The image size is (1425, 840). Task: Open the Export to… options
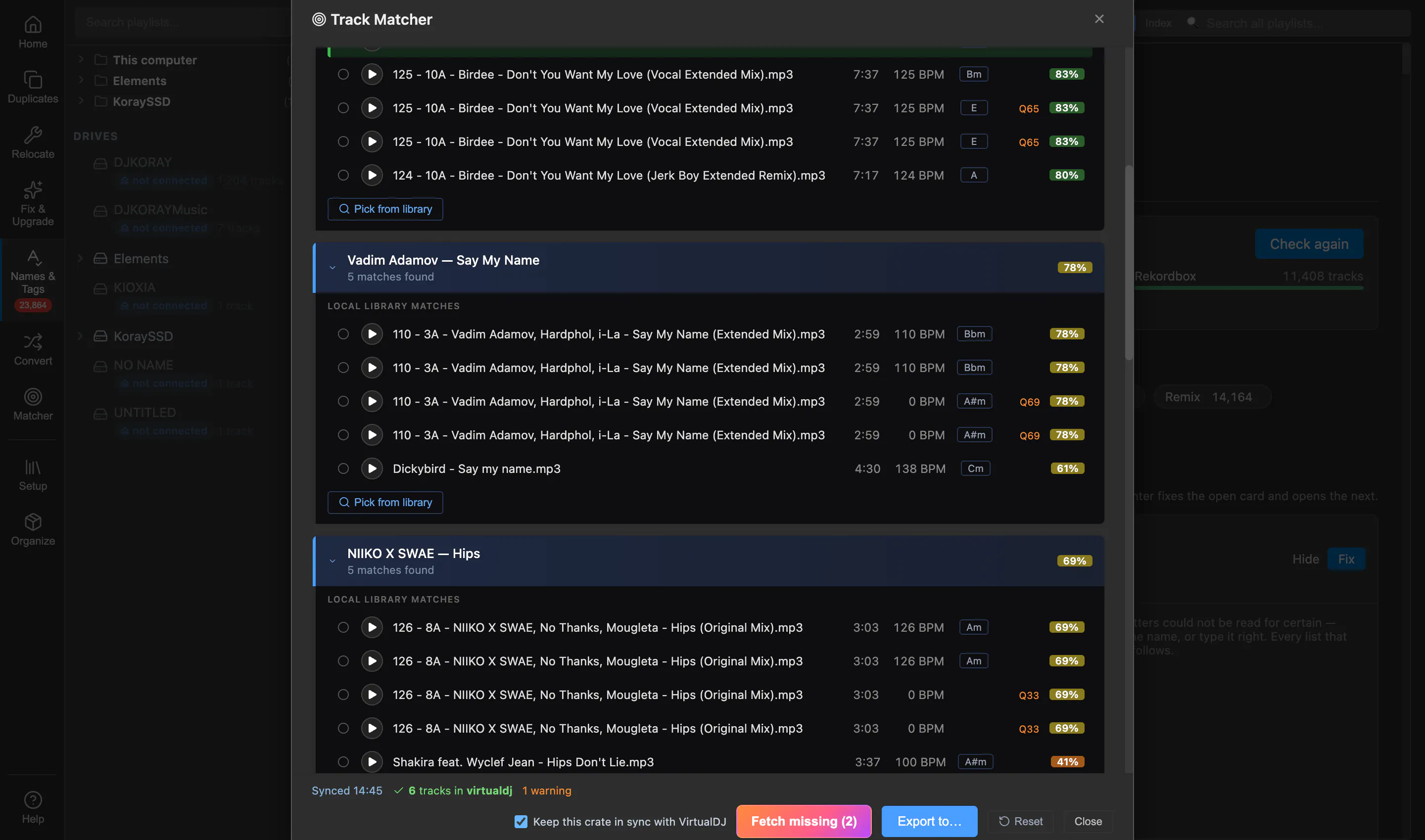(x=929, y=821)
